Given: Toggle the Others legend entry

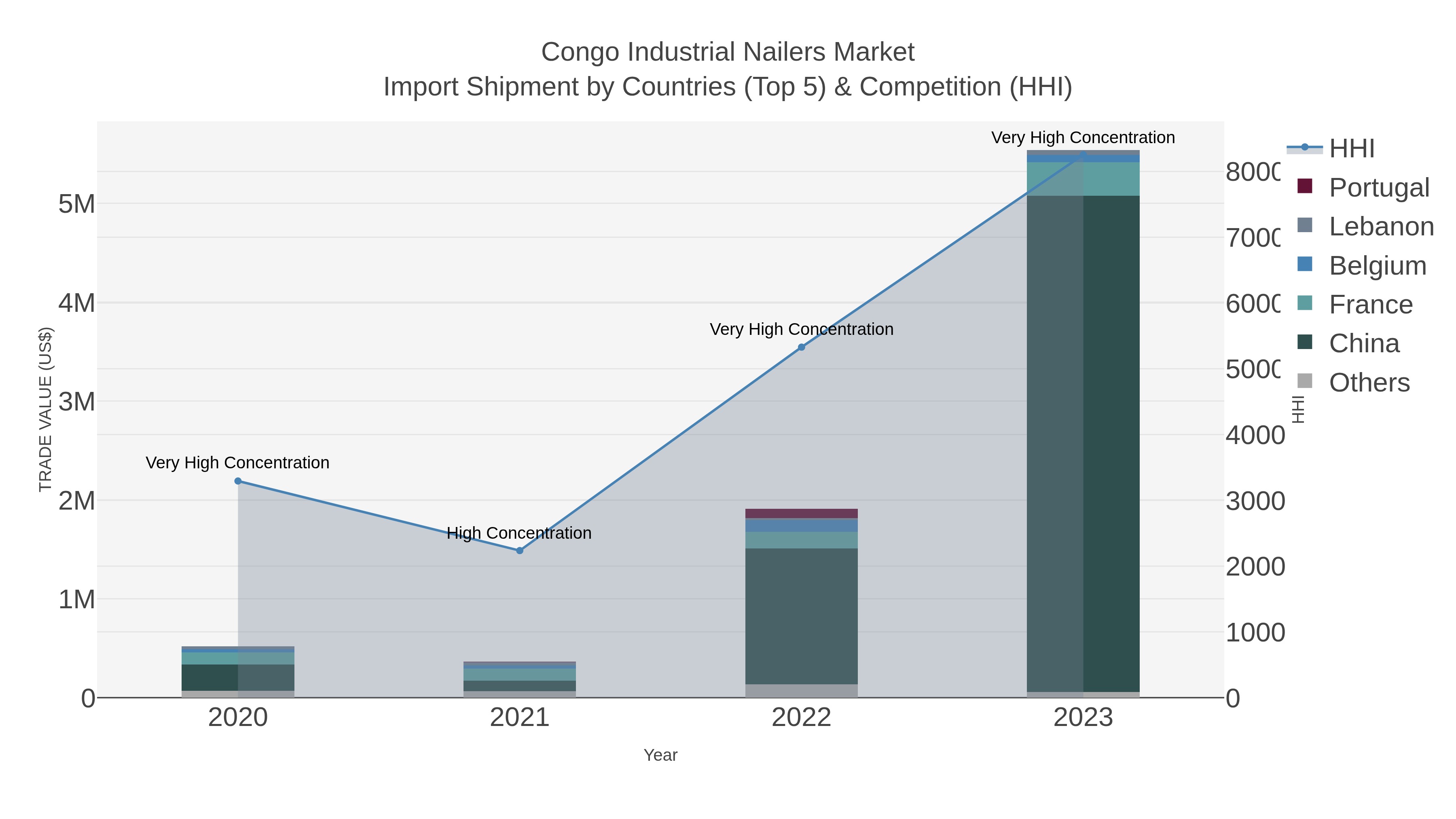Looking at the screenshot, I should (1353, 382).
